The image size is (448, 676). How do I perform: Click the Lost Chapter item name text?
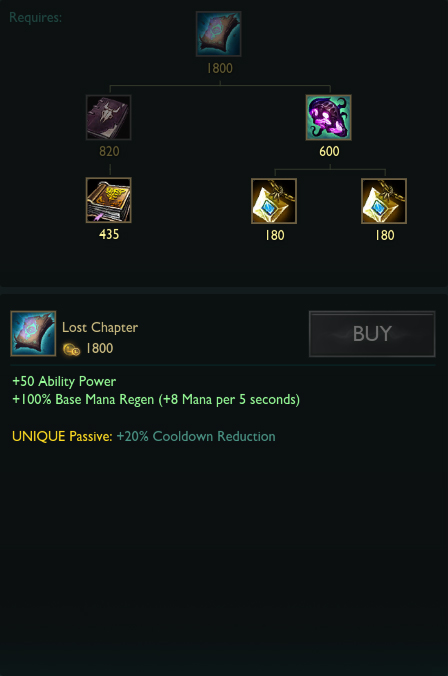(x=100, y=328)
